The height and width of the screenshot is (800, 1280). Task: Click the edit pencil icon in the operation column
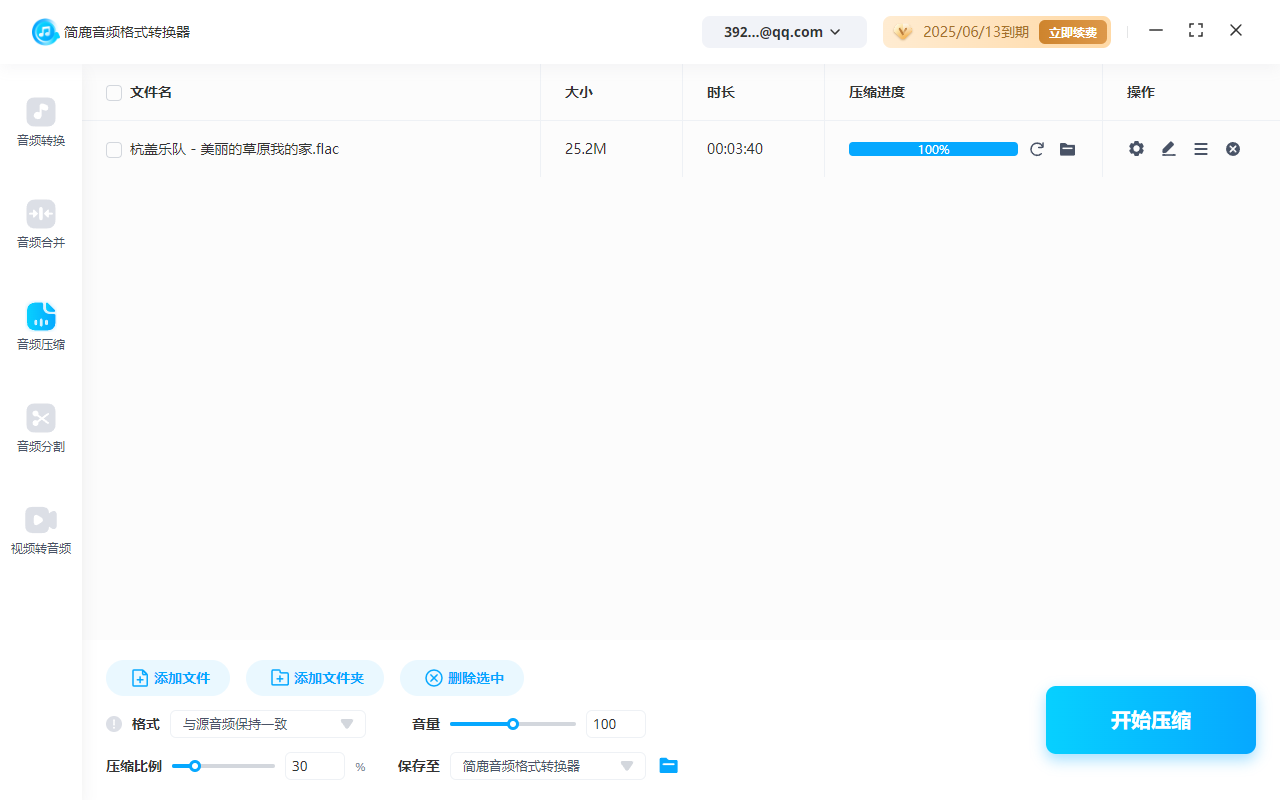1168,148
